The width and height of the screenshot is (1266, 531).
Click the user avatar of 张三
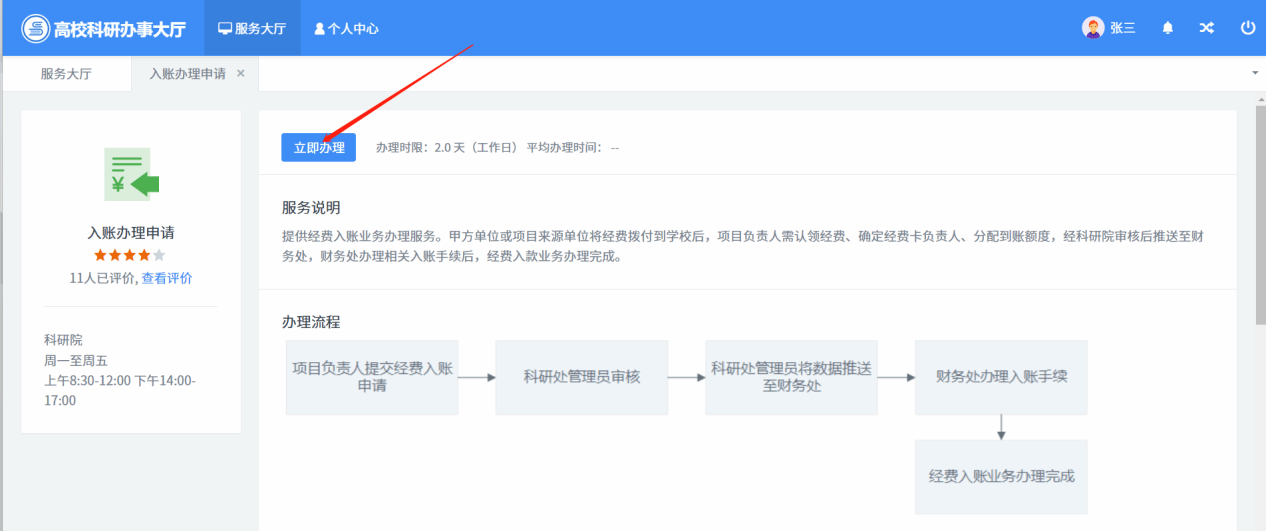(x=1093, y=28)
